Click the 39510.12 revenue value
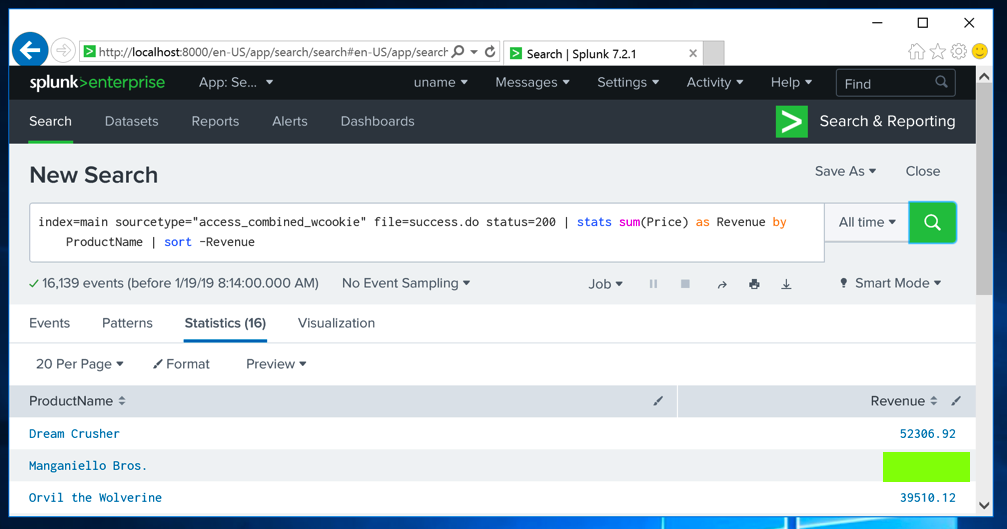This screenshot has width=1007, height=529. [x=927, y=498]
